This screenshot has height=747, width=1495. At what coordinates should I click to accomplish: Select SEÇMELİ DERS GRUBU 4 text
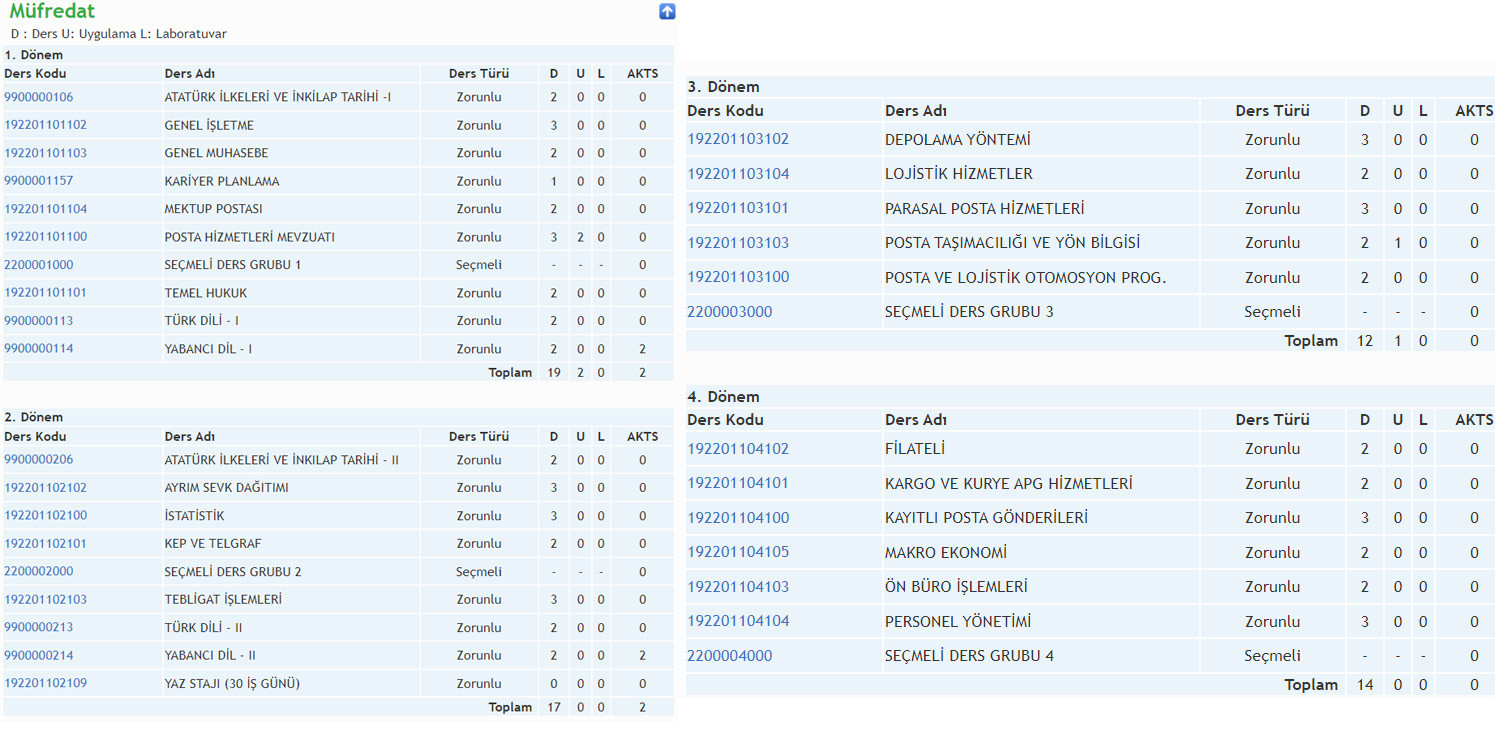click(969, 656)
